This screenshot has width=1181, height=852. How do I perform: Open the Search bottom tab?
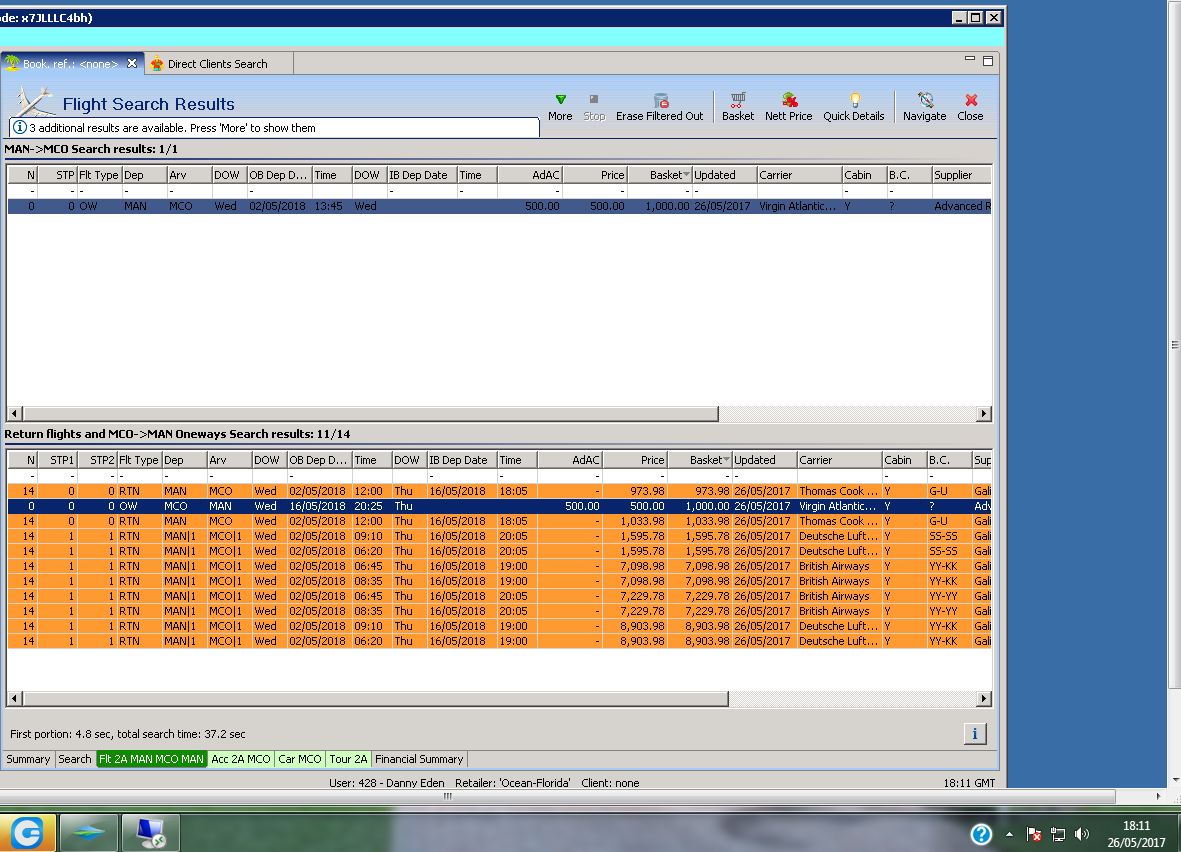[x=75, y=759]
